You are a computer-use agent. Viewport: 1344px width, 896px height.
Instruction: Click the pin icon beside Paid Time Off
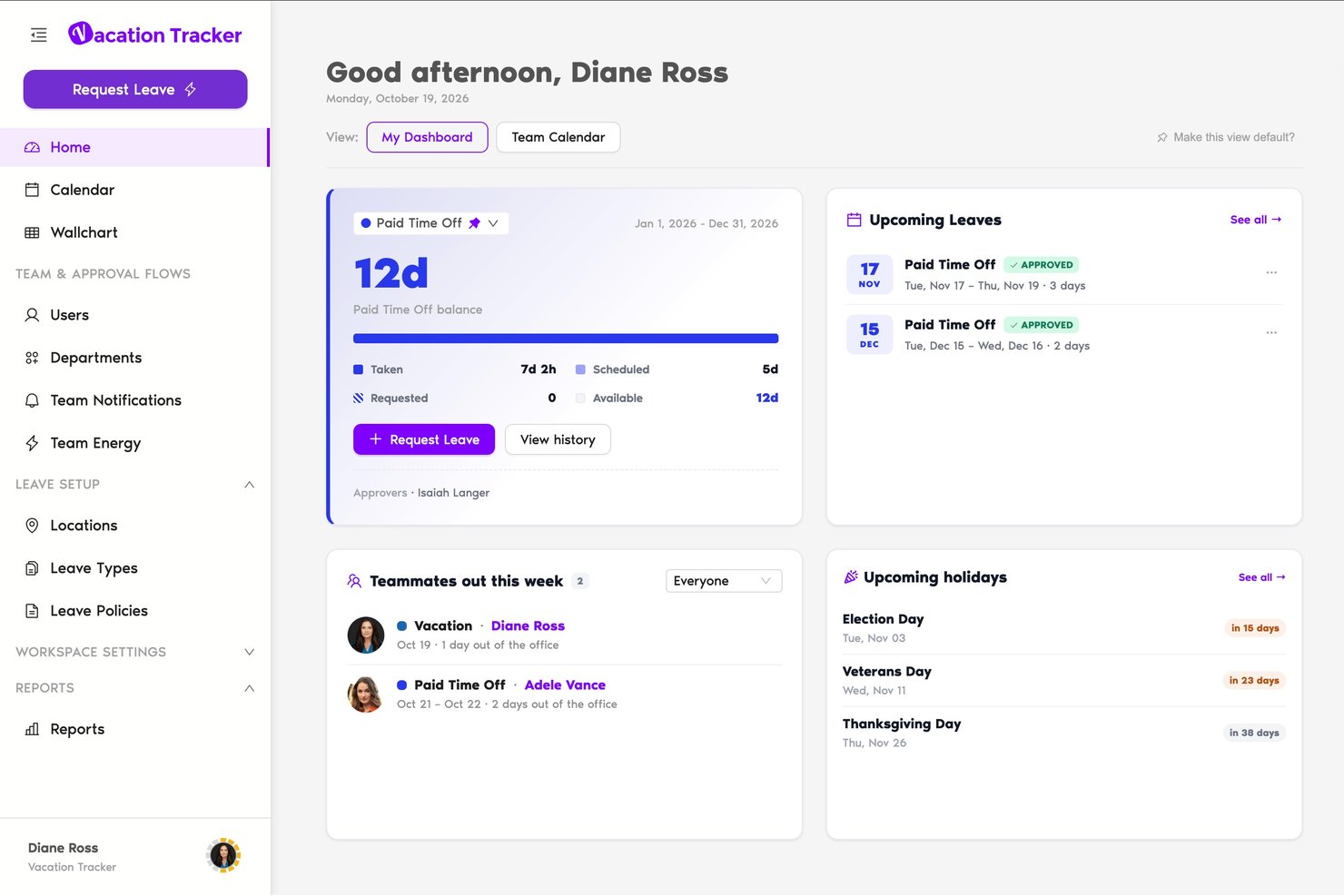(474, 223)
